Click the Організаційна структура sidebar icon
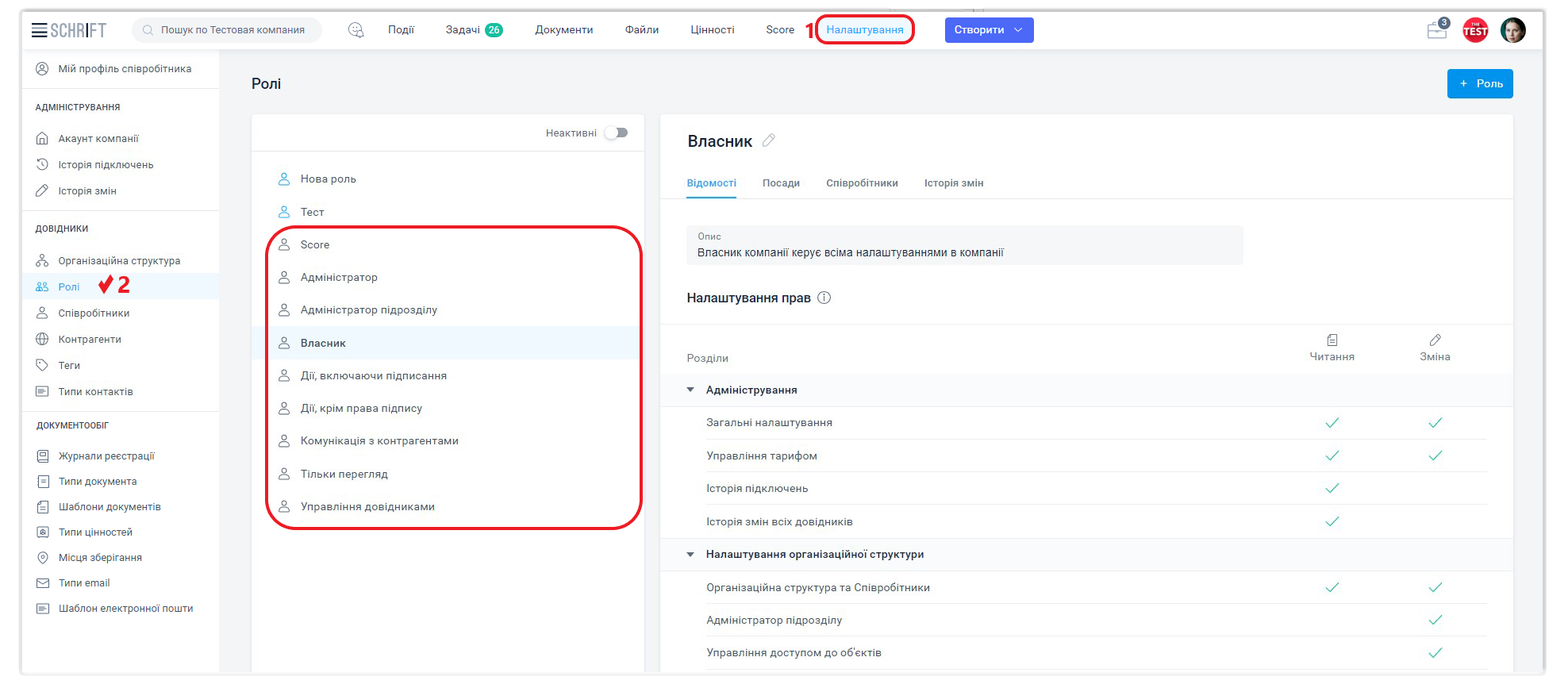 click(42, 260)
